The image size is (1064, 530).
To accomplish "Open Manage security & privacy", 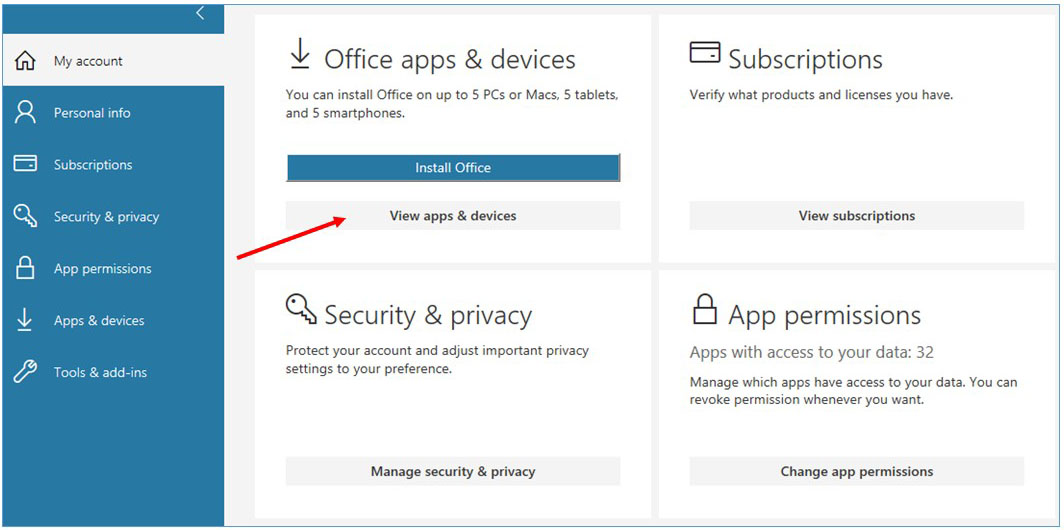I will coord(453,471).
